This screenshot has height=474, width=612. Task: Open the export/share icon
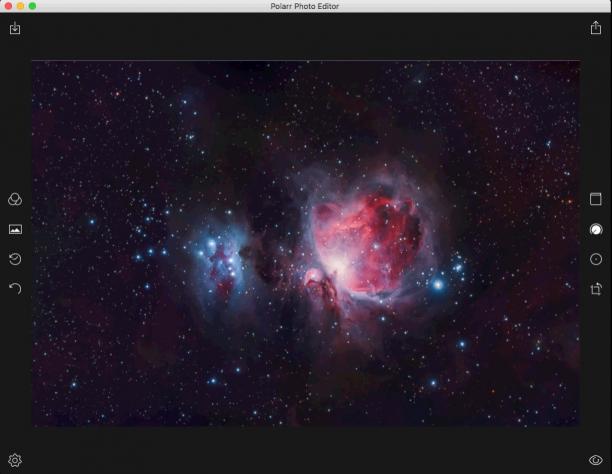click(596, 28)
